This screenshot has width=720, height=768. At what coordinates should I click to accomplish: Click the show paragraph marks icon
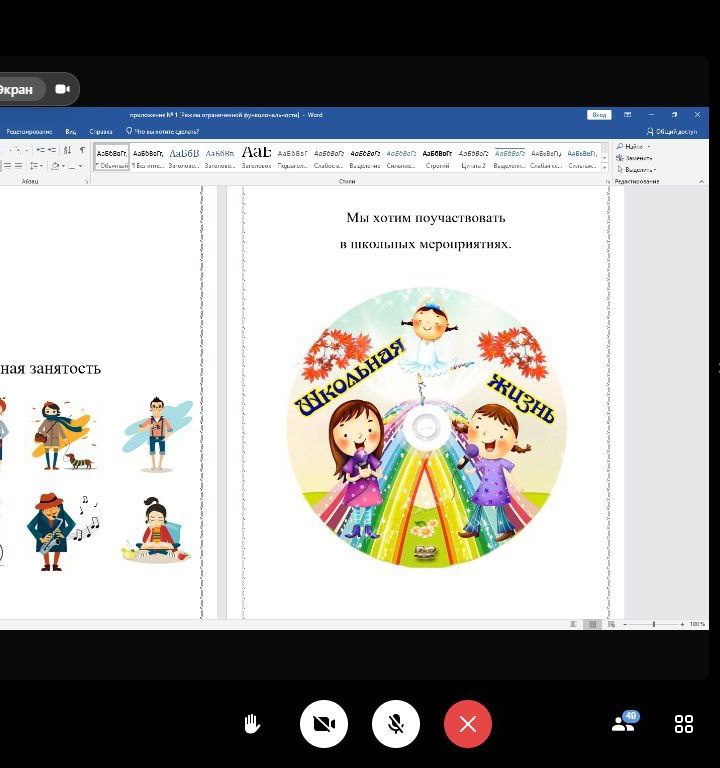point(82,150)
